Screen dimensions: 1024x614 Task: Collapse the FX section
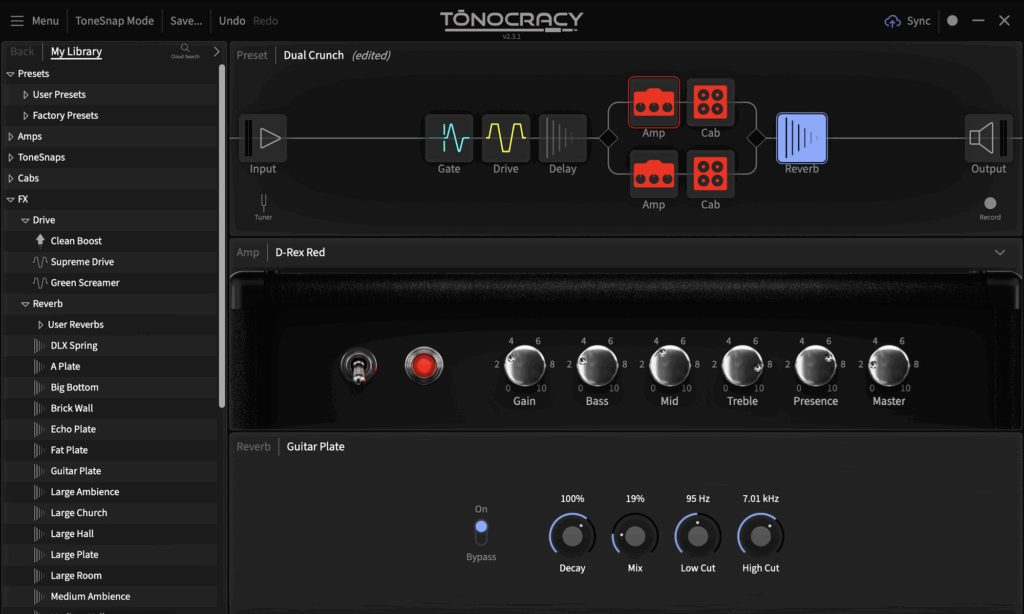click(x=10, y=199)
